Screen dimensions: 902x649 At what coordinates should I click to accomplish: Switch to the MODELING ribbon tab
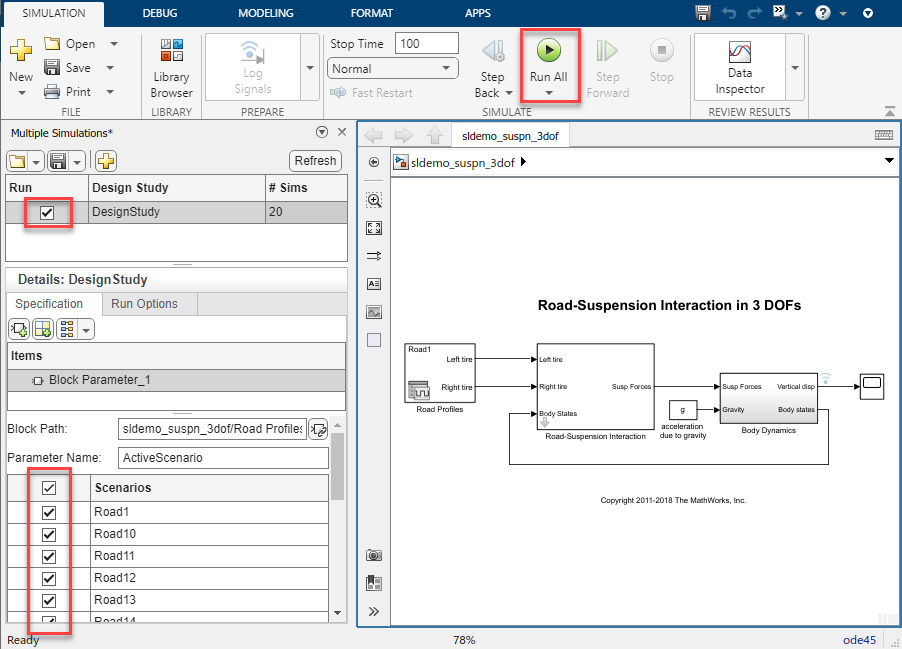[x=266, y=13]
